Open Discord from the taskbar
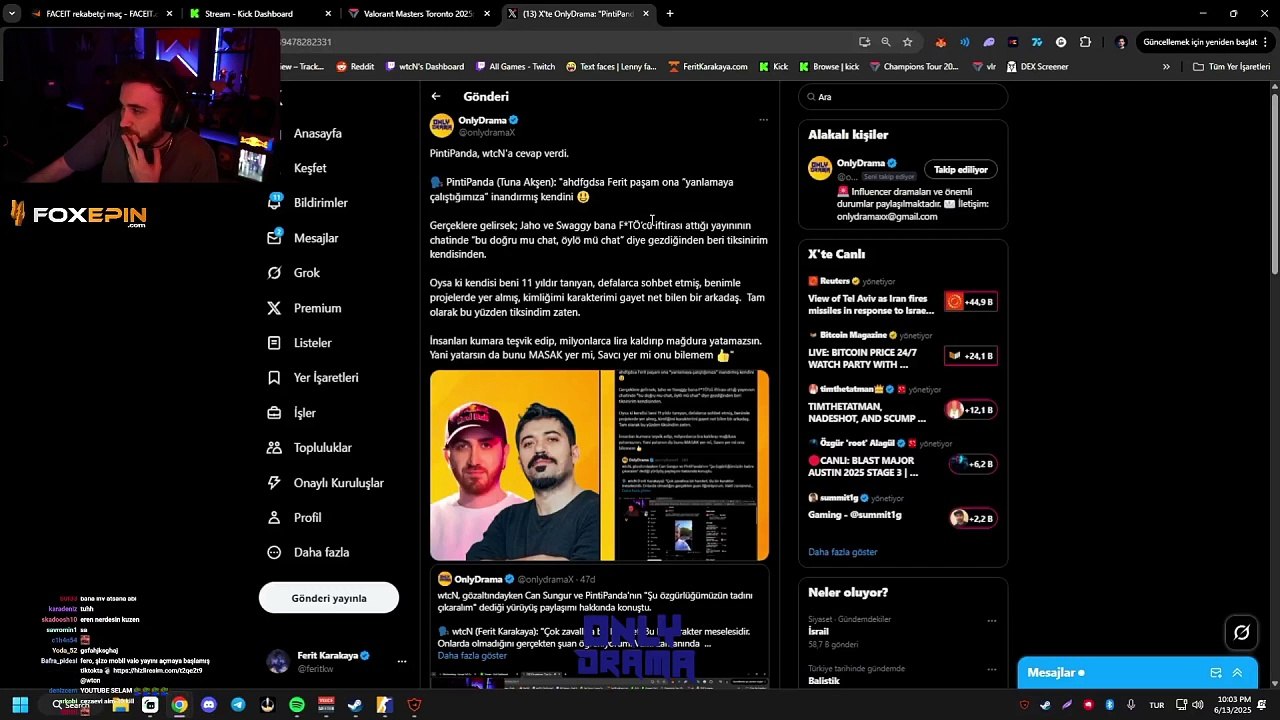The height and width of the screenshot is (720, 1280). tap(208, 705)
